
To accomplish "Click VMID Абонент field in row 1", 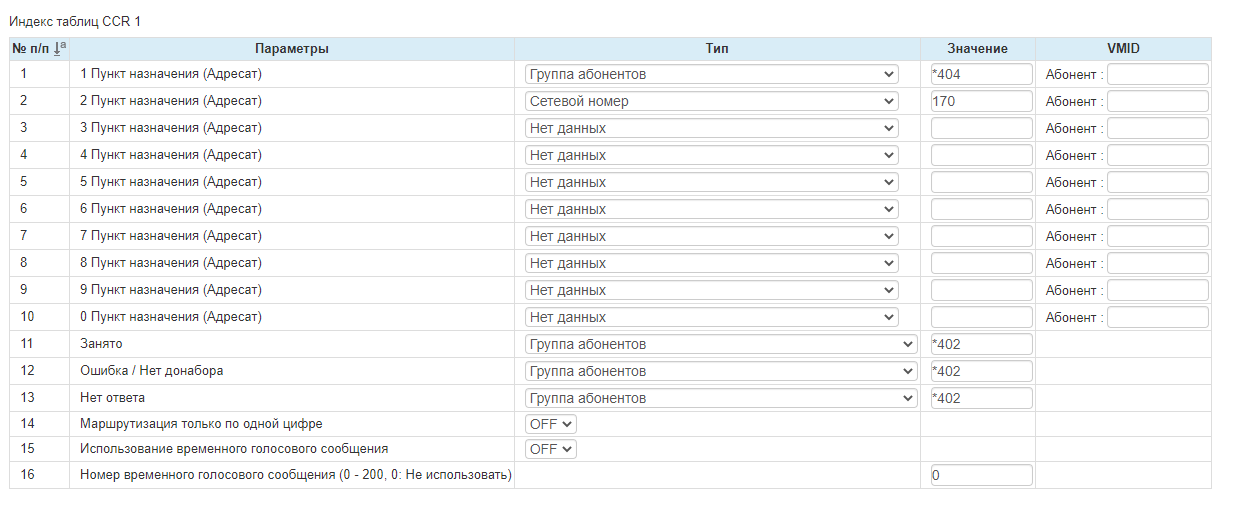I will pyautogui.click(x=1157, y=74).
